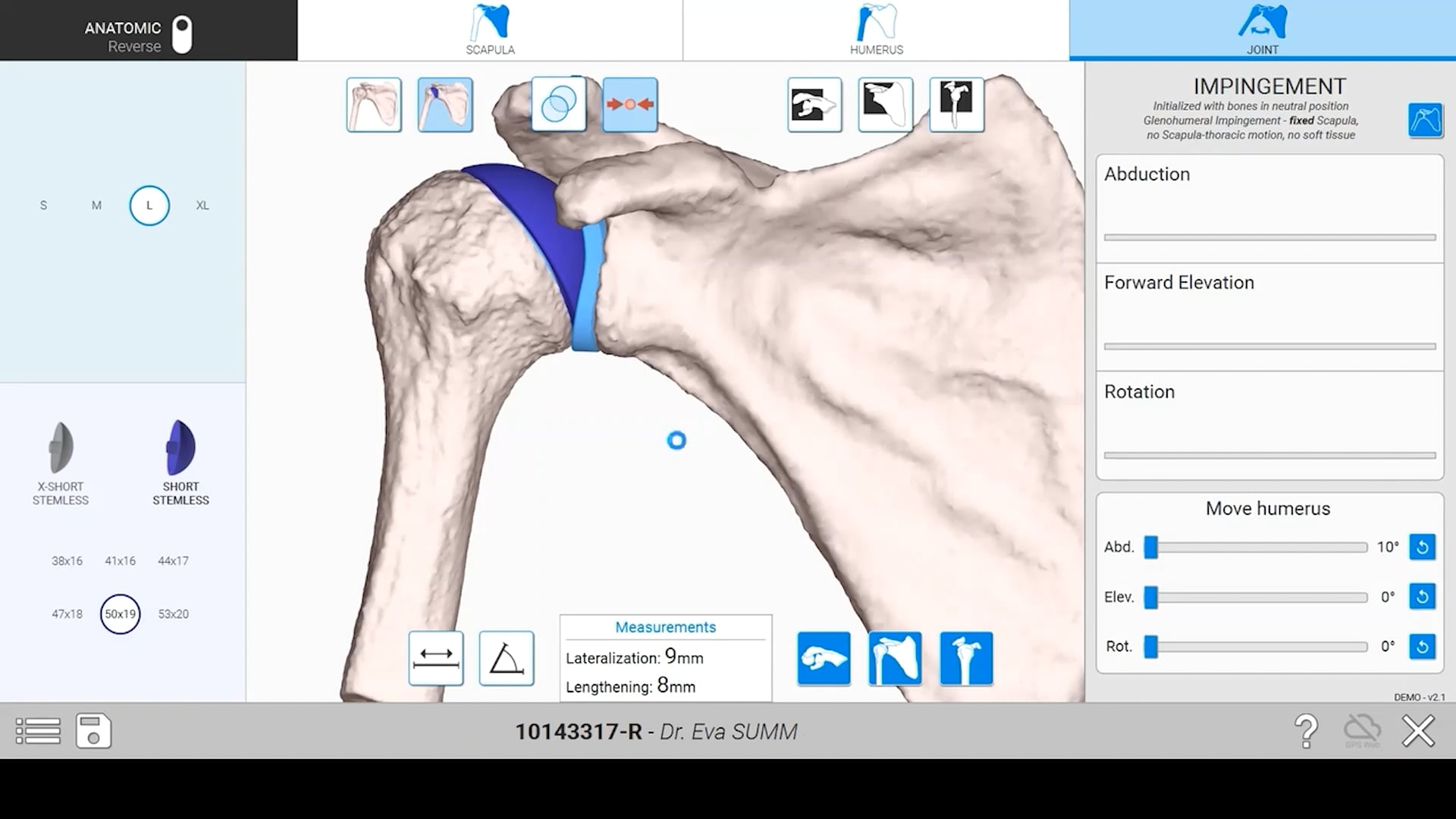Select the L implant size
The image size is (1456, 819).
coord(149,206)
